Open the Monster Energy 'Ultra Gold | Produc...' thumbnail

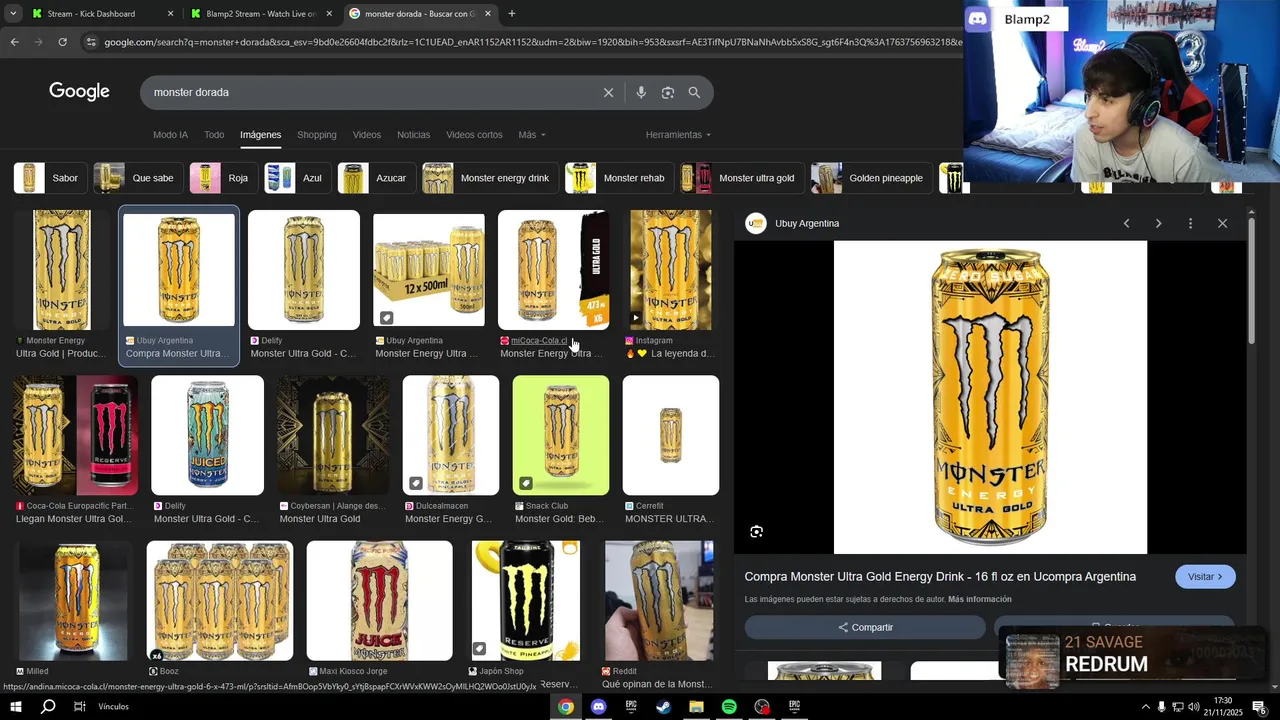click(x=62, y=270)
